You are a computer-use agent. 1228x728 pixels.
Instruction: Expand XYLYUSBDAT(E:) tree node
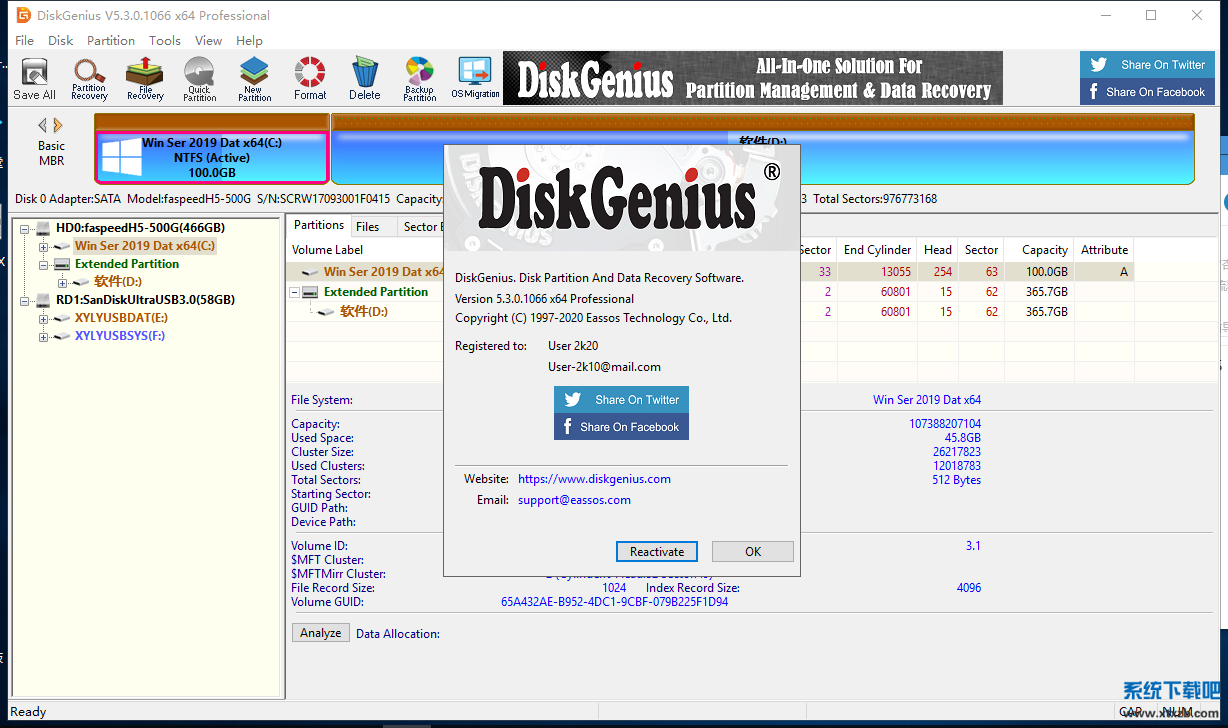coord(43,318)
